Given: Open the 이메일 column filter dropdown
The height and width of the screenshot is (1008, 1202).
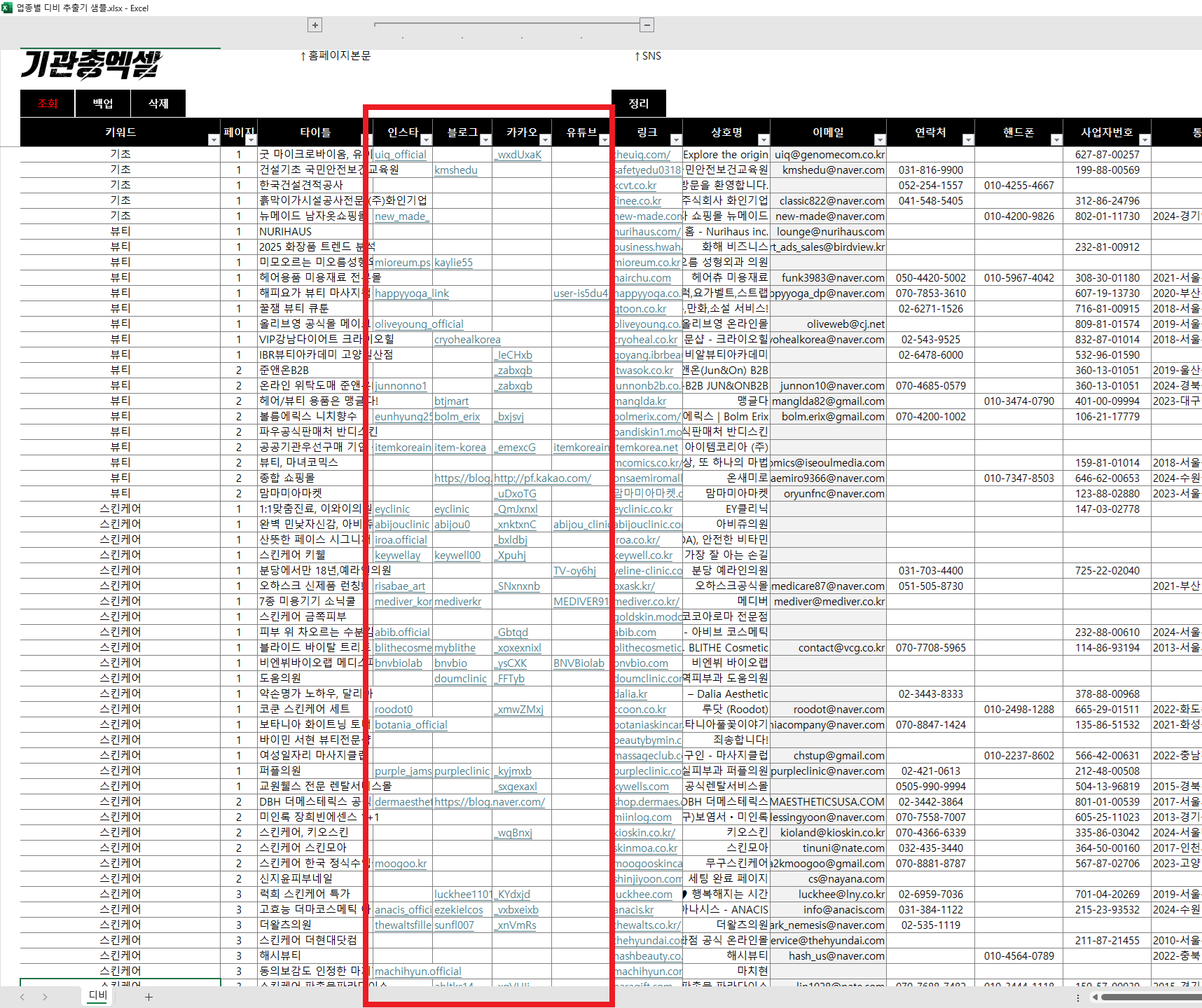Looking at the screenshot, I should (880, 140).
